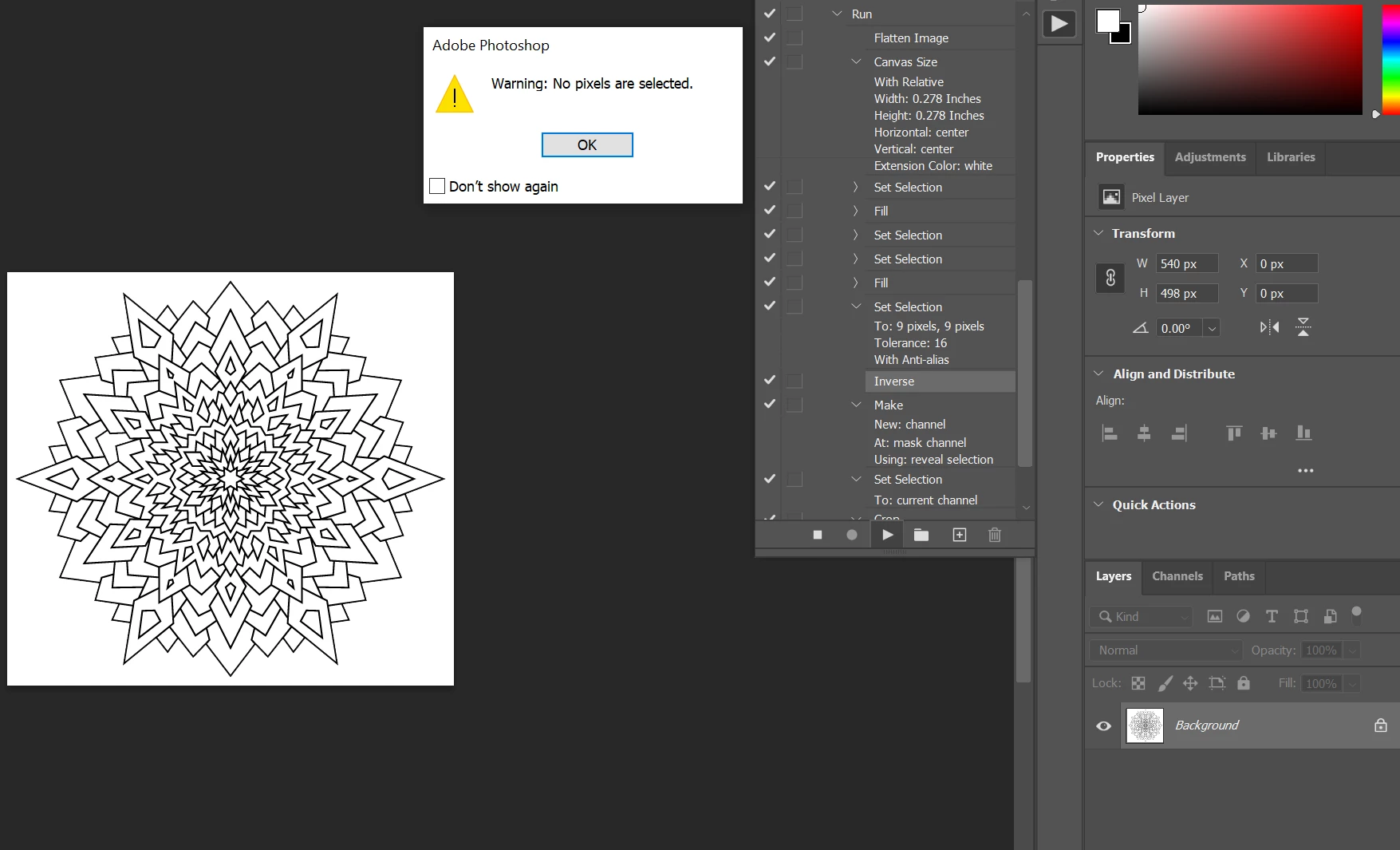The height and width of the screenshot is (850, 1400).
Task: Click the collapsed Actions panel play icon
Action: 1059,24
